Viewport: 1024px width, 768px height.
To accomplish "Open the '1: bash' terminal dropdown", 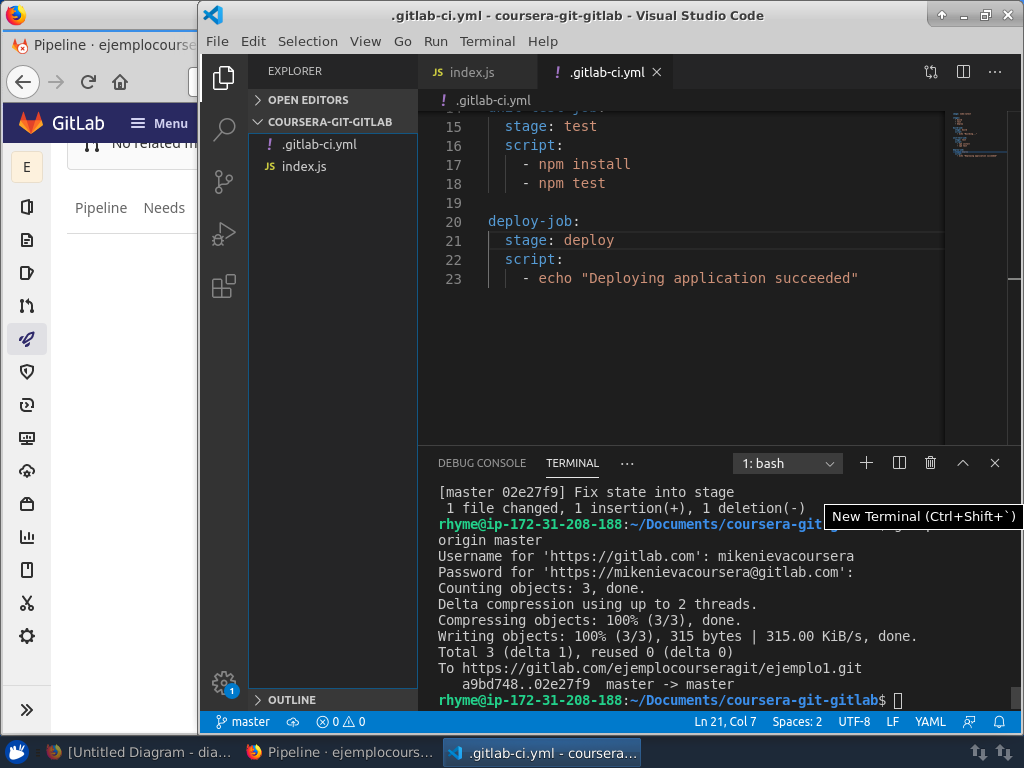I will tap(788, 464).
